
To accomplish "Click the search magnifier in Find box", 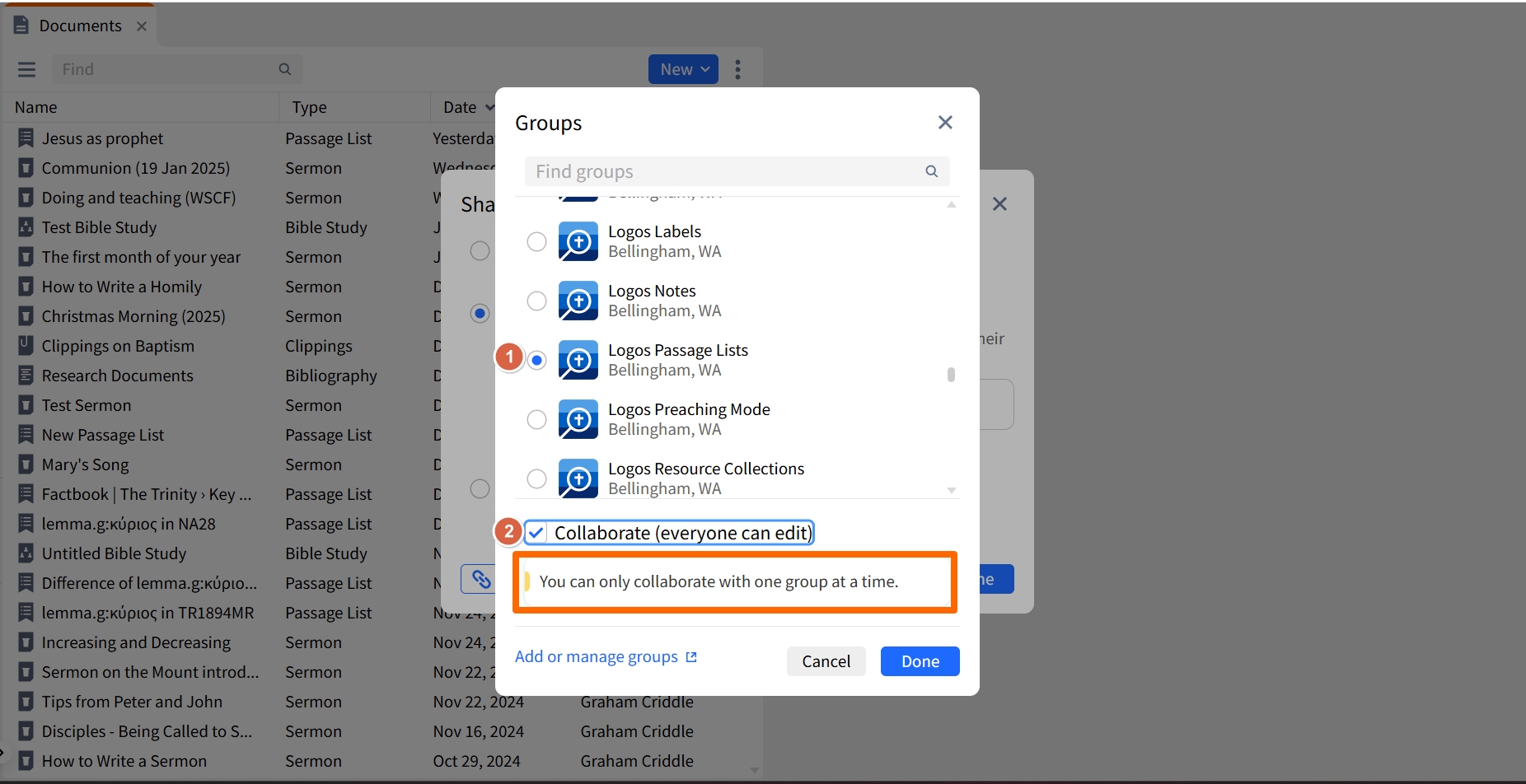I will tap(285, 69).
